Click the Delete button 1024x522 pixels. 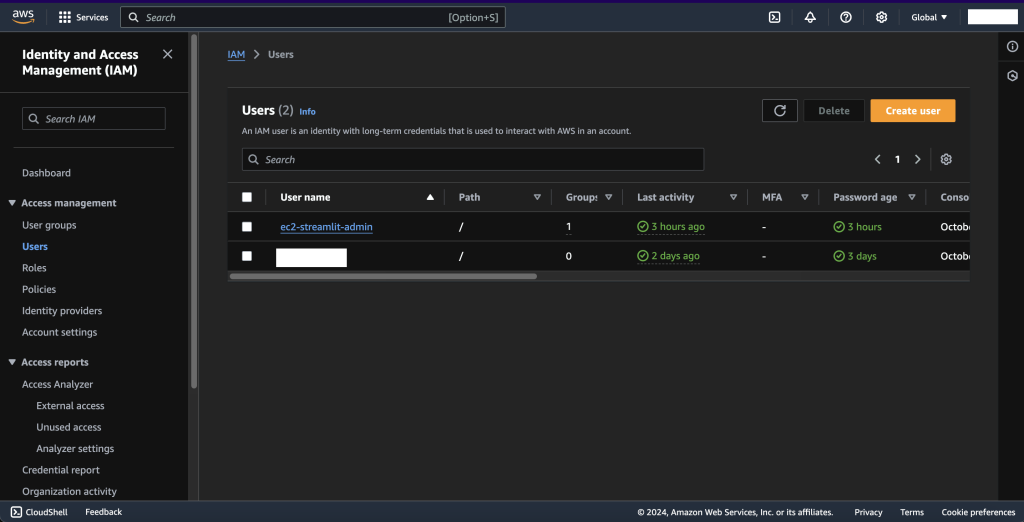point(834,110)
